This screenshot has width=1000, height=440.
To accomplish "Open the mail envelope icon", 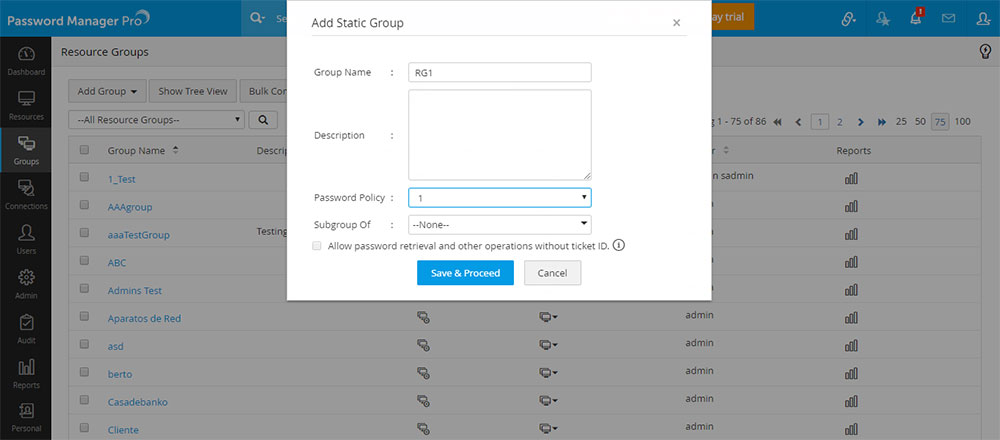I will tap(948, 18).
